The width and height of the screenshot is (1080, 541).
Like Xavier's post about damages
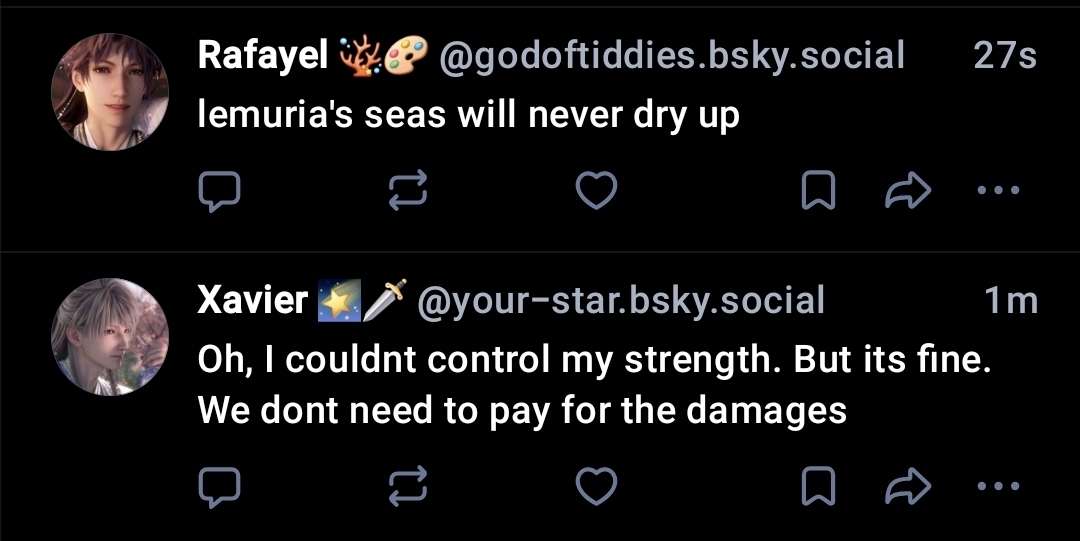pos(597,486)
